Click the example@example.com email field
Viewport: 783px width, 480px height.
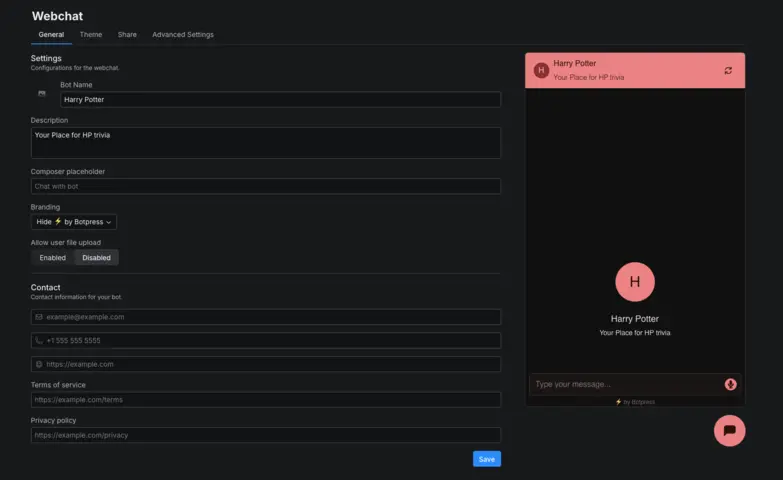[266, 317]
